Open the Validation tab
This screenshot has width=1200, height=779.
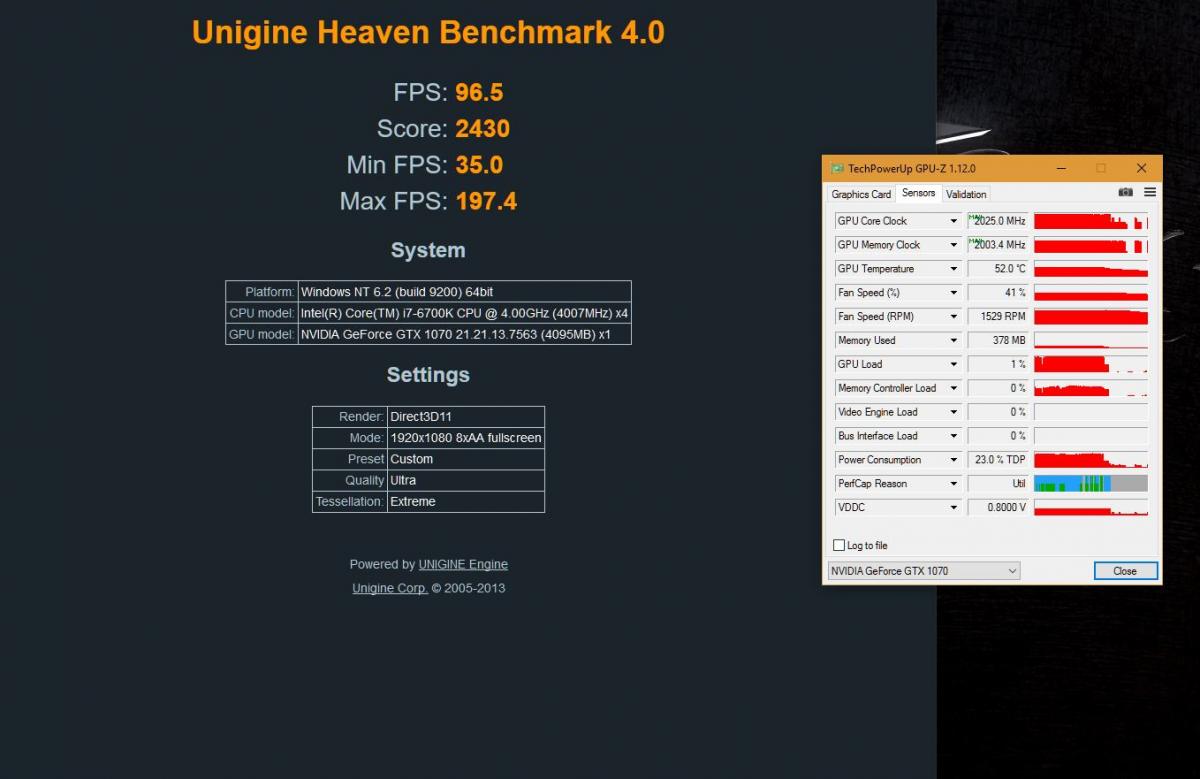coord(966,194)
